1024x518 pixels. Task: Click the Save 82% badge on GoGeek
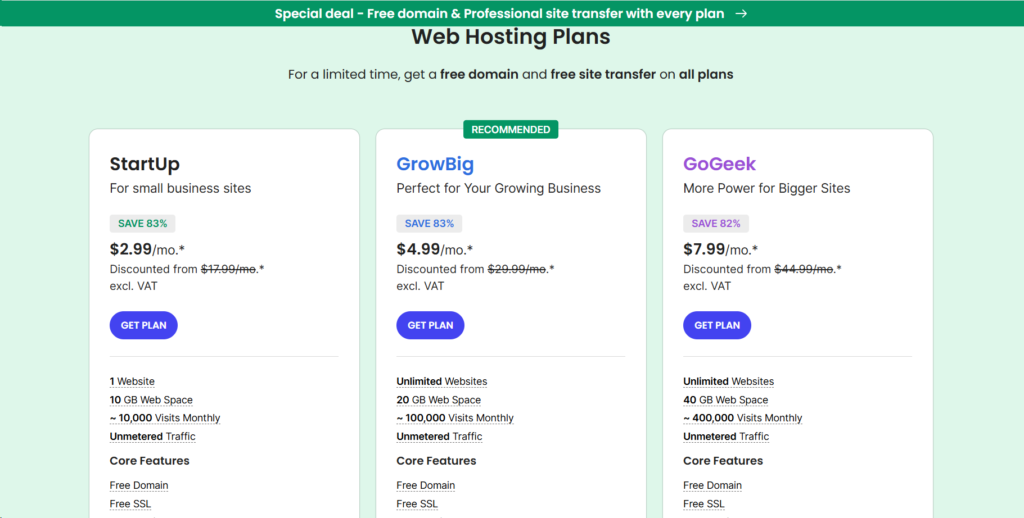click(x=716, y=223)
